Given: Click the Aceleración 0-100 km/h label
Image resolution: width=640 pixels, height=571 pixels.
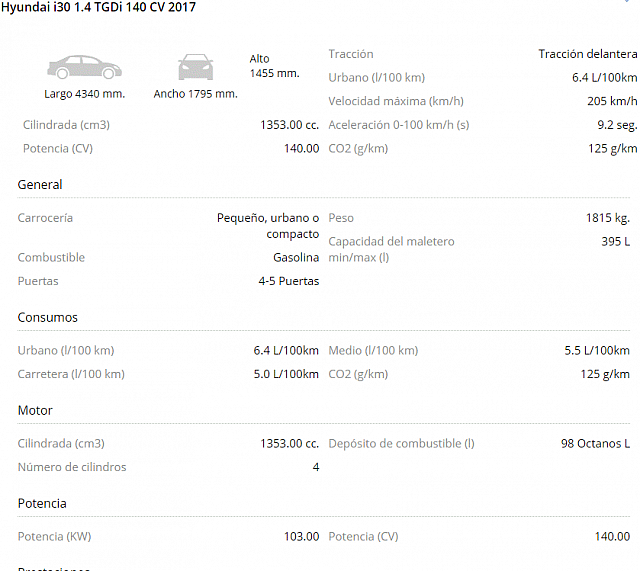Looking at the screenshot, I should click(399, 125).
